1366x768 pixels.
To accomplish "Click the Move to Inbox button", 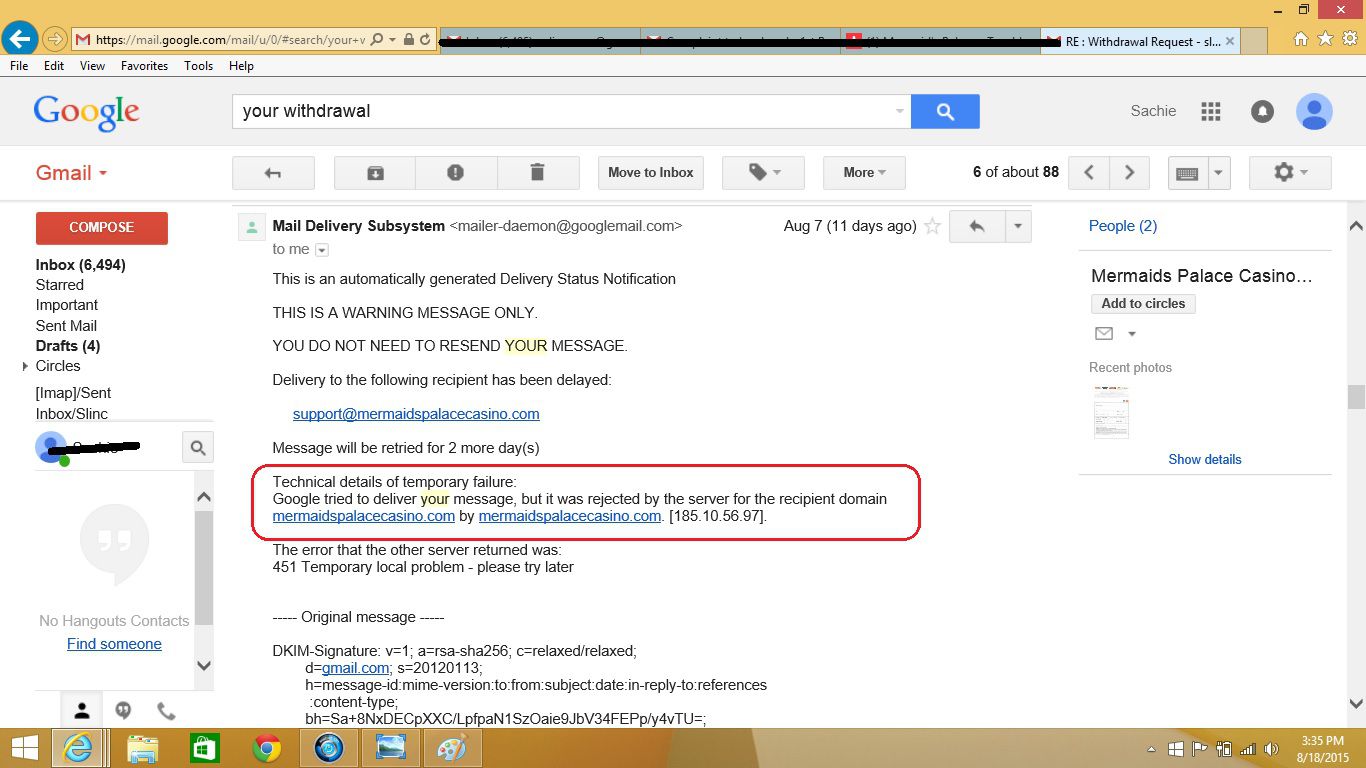I will pos(651,172).
